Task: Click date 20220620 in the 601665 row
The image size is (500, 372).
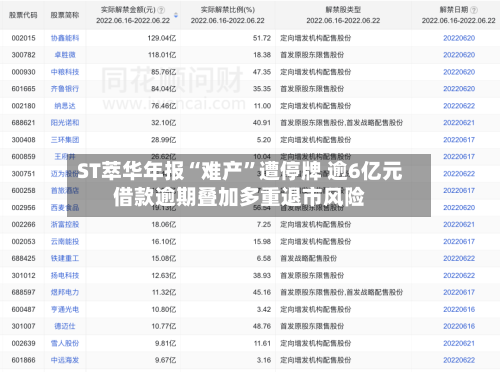Action: coord(459,89)
